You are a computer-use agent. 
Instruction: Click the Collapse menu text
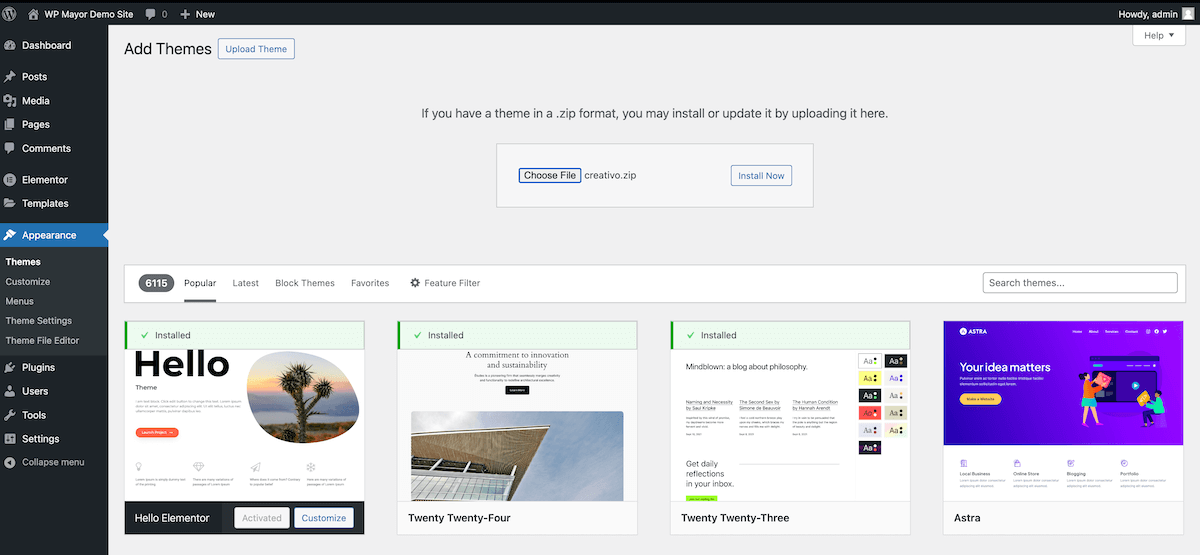[x=53, y=463]
